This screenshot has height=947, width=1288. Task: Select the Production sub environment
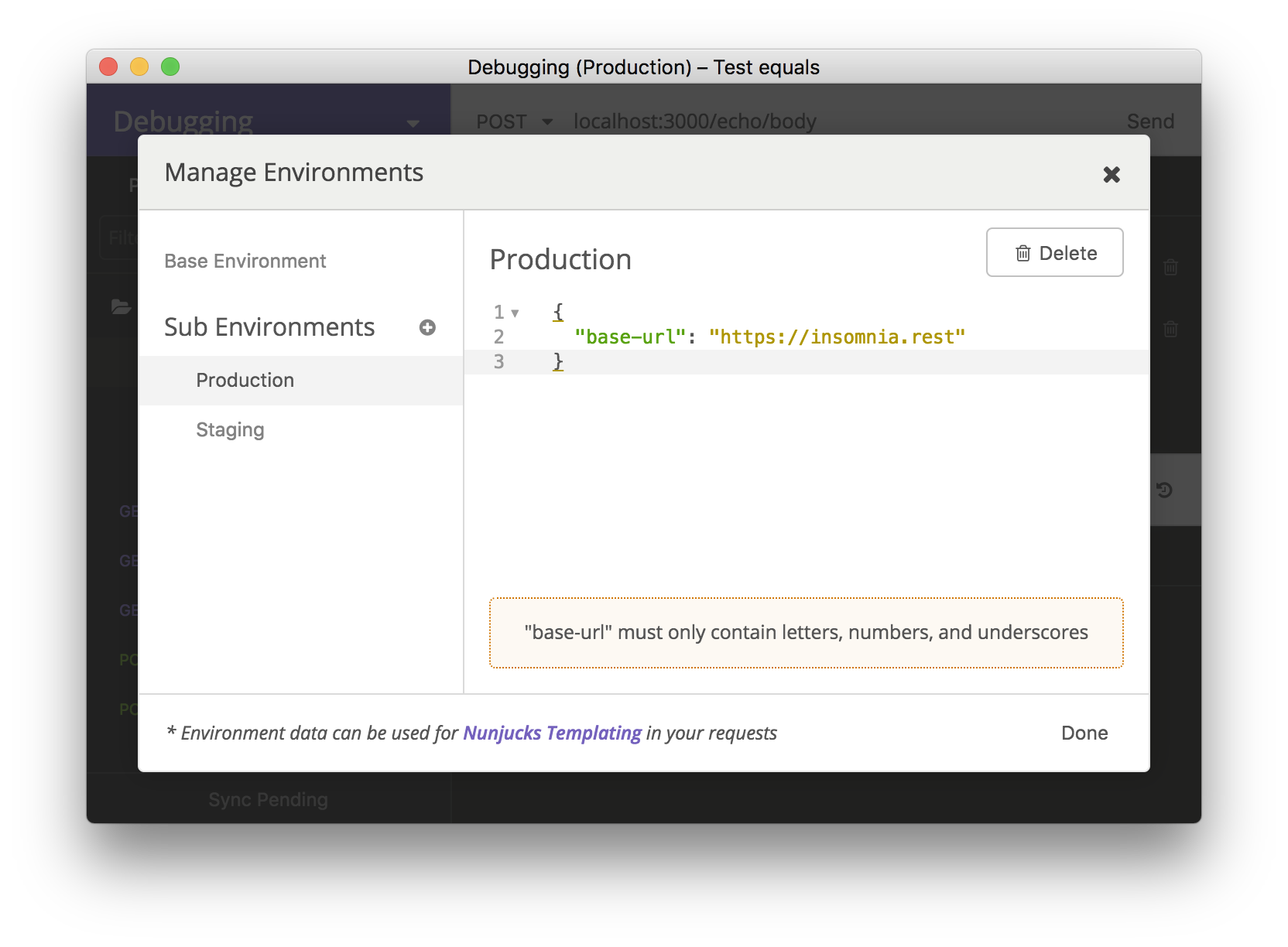(x=245, y=381)
